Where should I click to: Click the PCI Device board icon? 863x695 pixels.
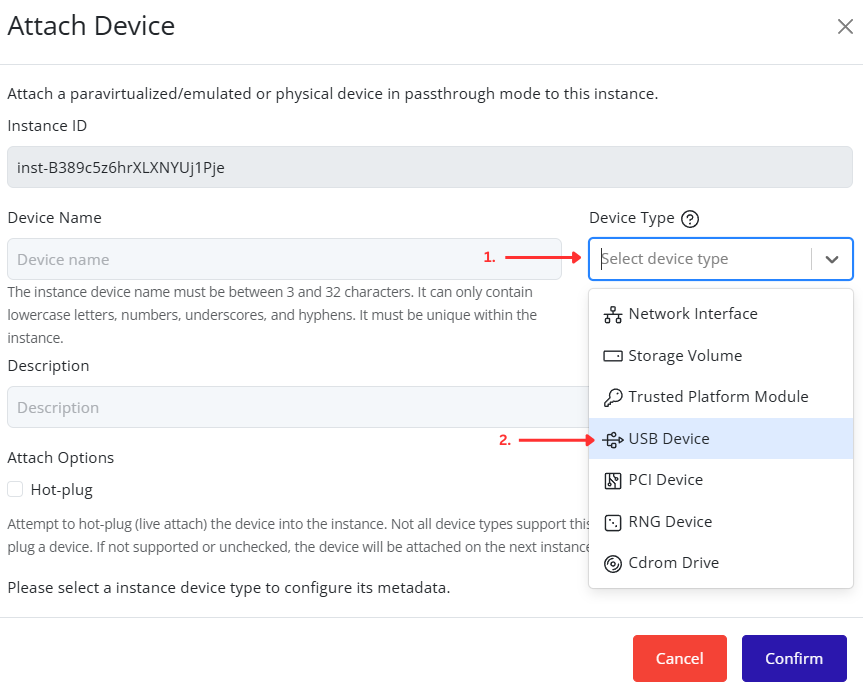click(x=613, y=480)
